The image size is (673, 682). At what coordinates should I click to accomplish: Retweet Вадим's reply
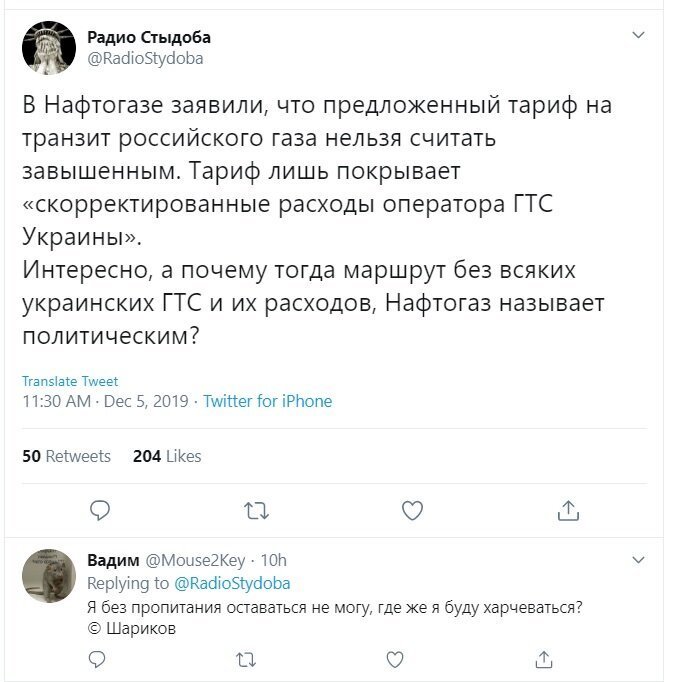(x=246, y=660)
